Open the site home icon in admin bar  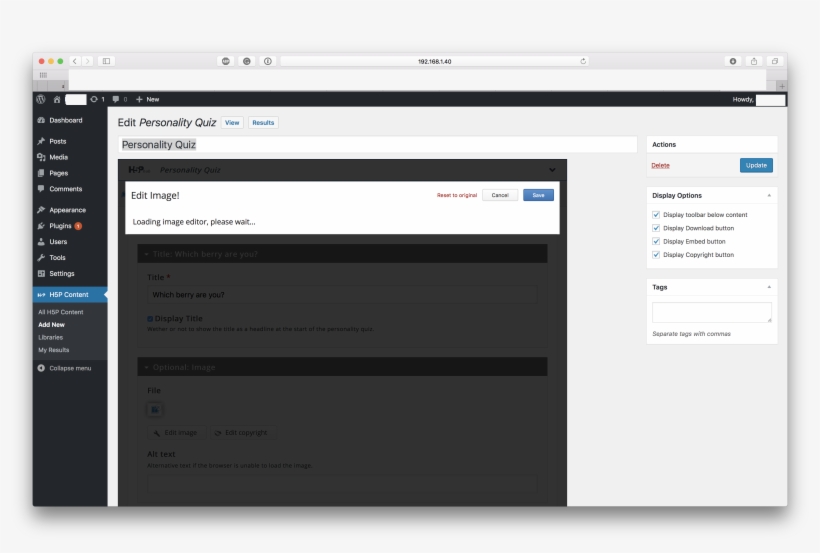click(57, 99)
